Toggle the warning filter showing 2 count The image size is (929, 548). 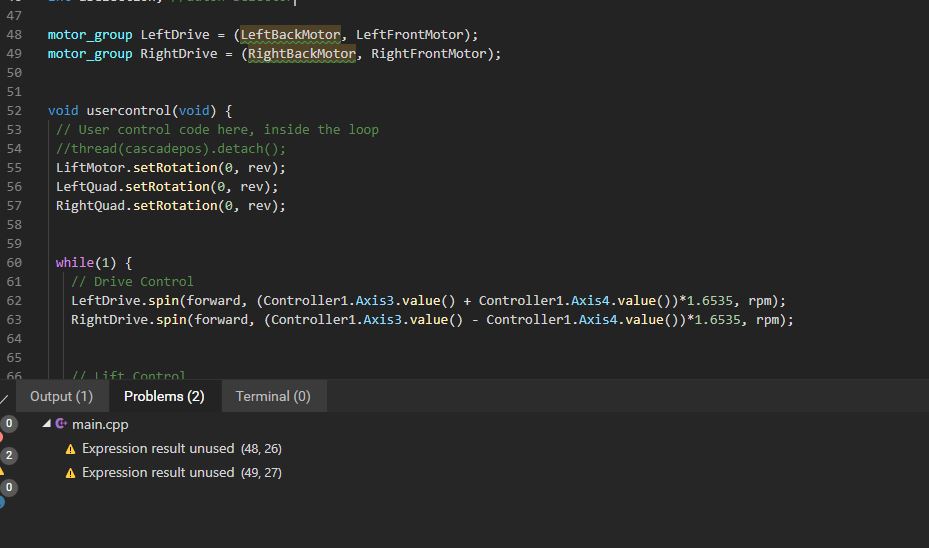(x=9, y=456)
